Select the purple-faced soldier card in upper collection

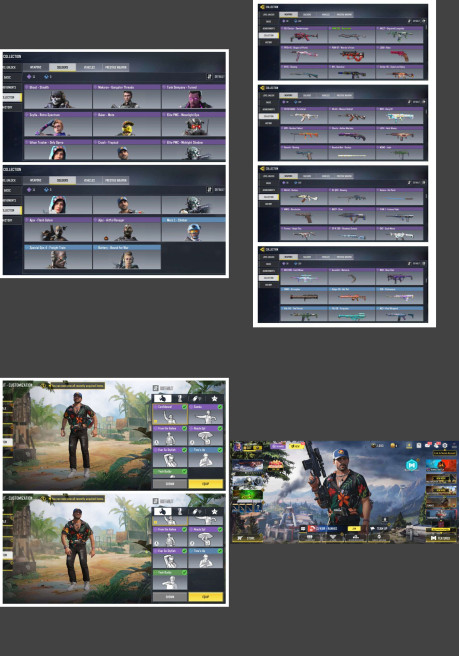(193, 97)
